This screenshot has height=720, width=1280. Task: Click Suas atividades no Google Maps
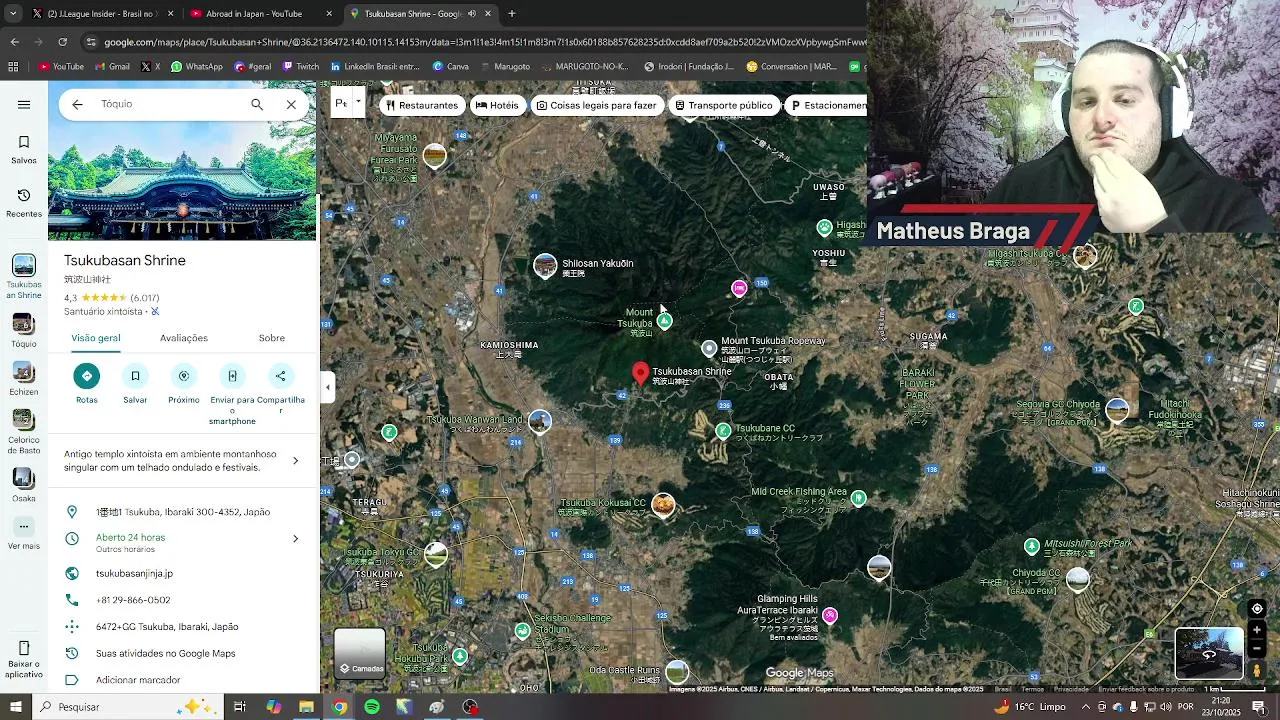[x=166, y=653]
